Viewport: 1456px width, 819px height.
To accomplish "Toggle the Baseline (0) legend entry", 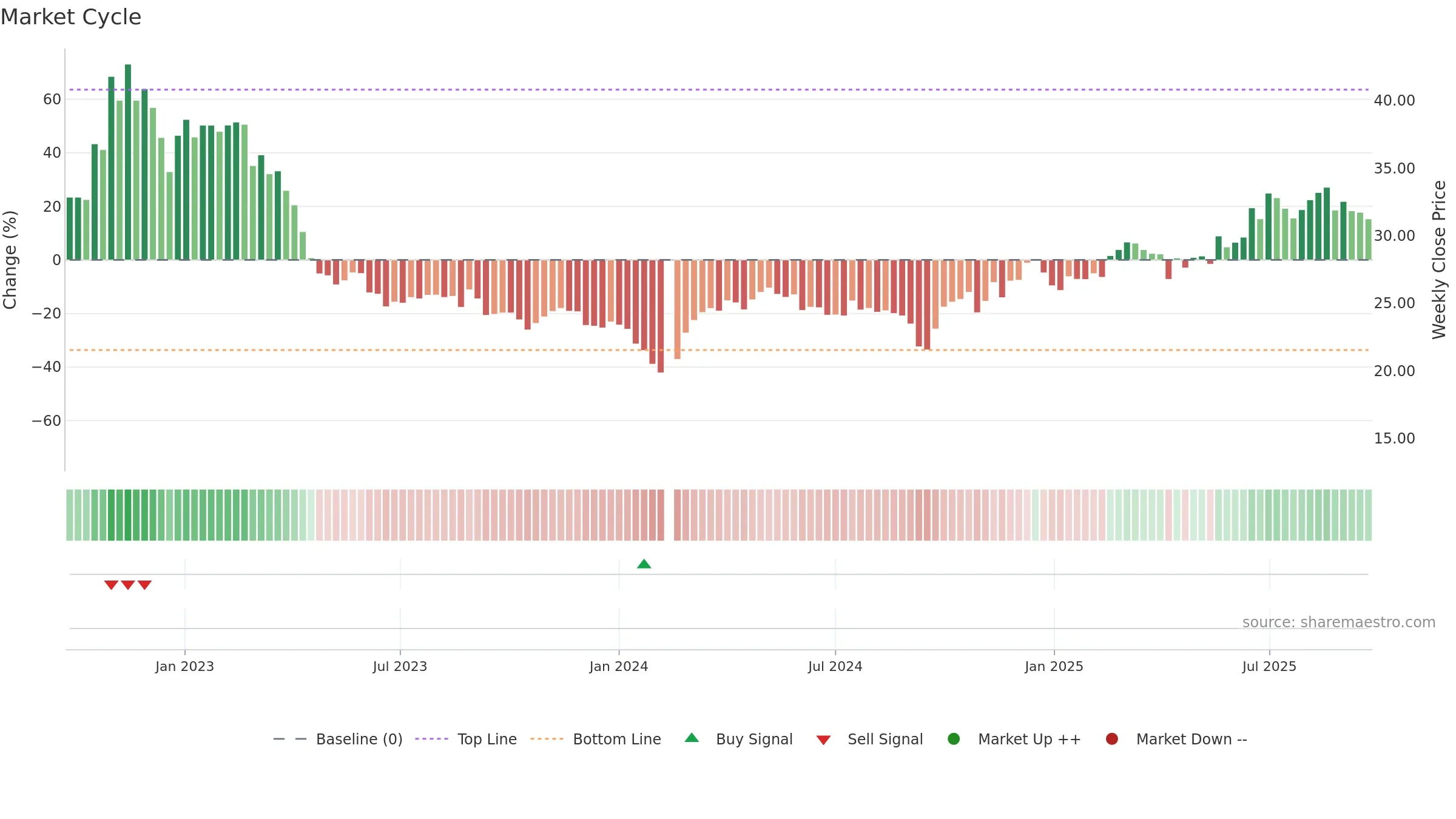I will click(338, 739).
